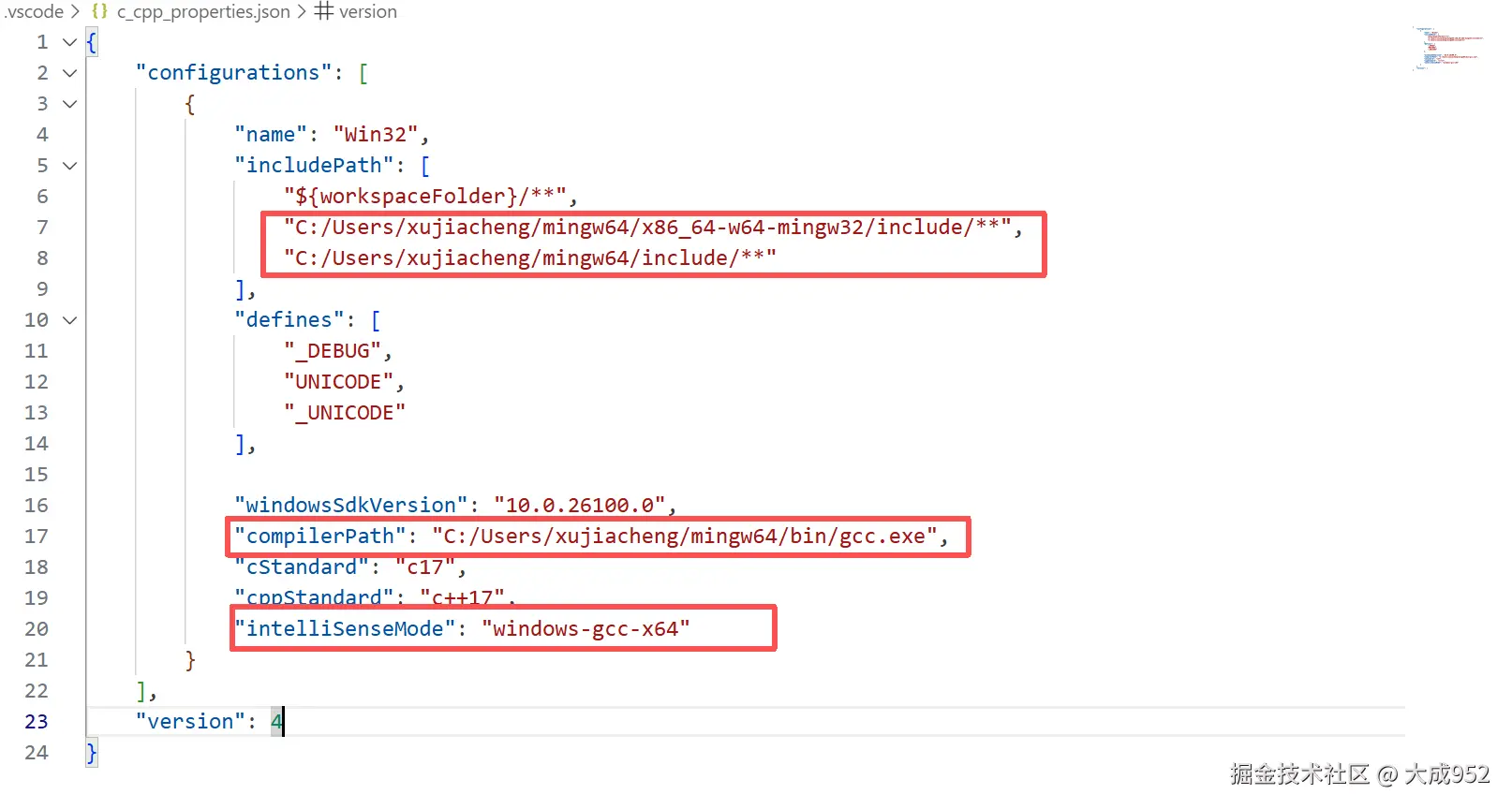Viewport: 1512px width, 809px height.
Task: Collapse the defines fold arrow at line 10
Action: tap(69, 320)
